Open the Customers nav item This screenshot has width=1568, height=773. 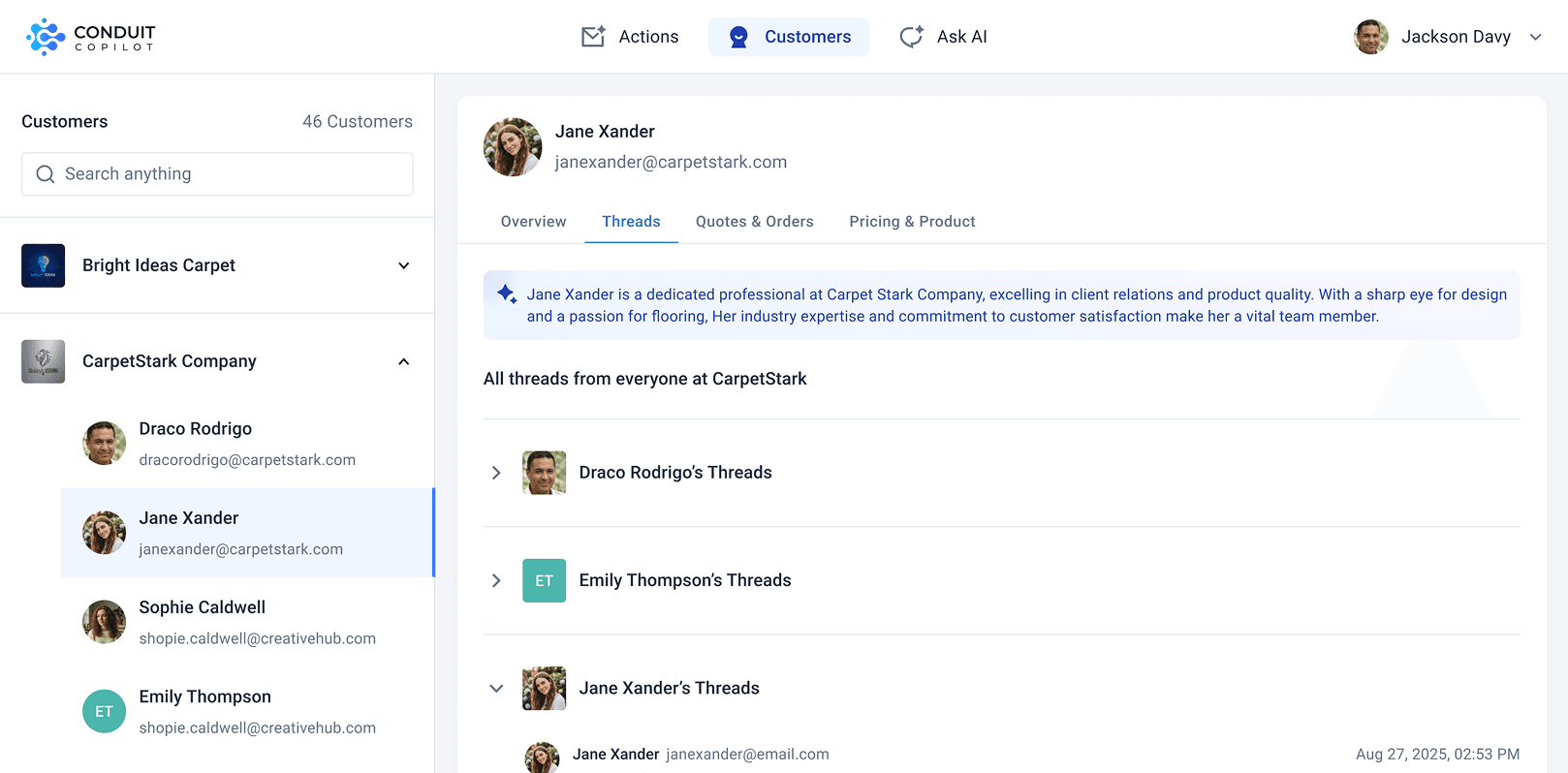(x=789, y=37)
